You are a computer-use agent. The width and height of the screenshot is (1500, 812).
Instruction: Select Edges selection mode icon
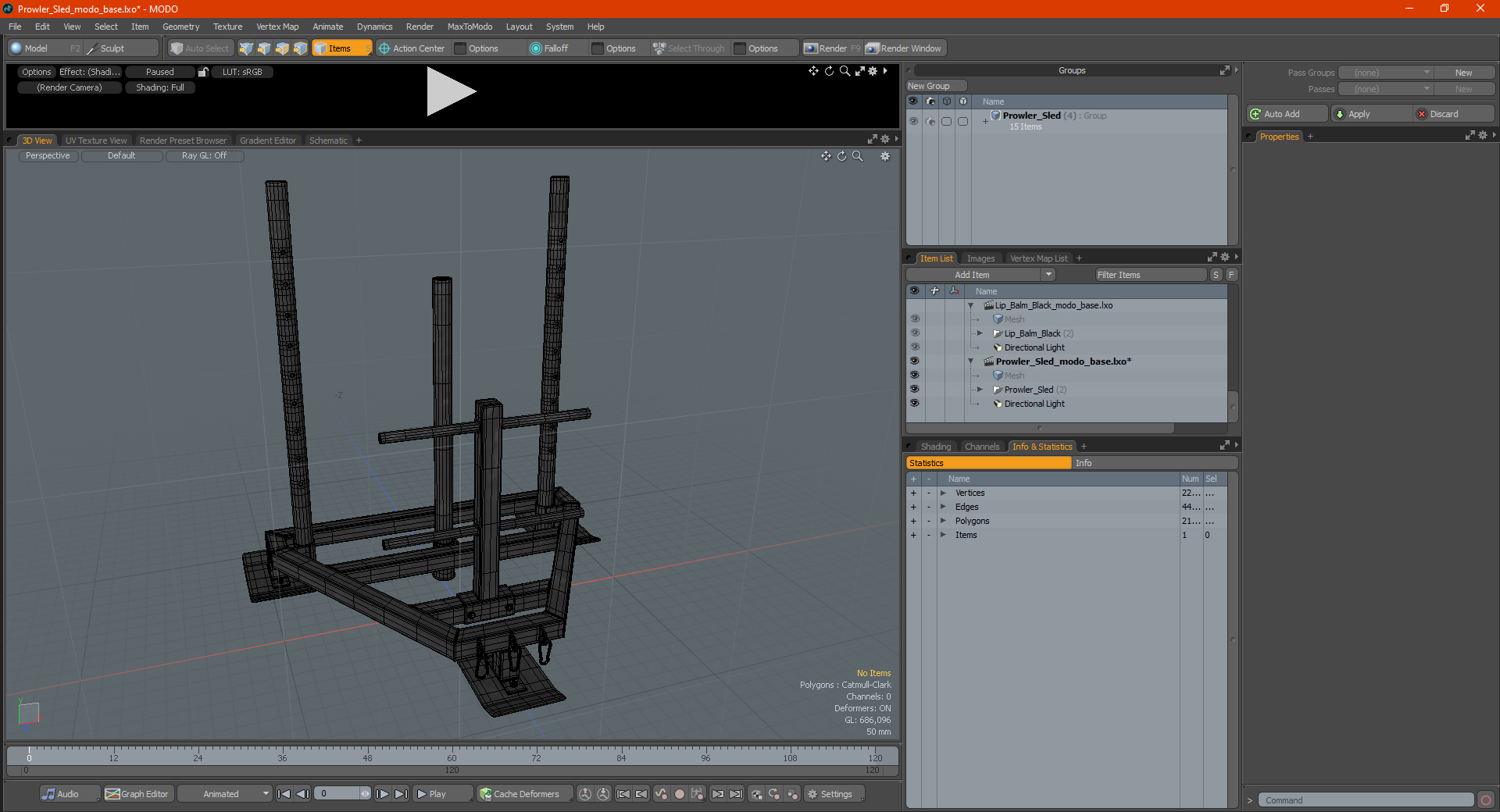tap(264, 48)
